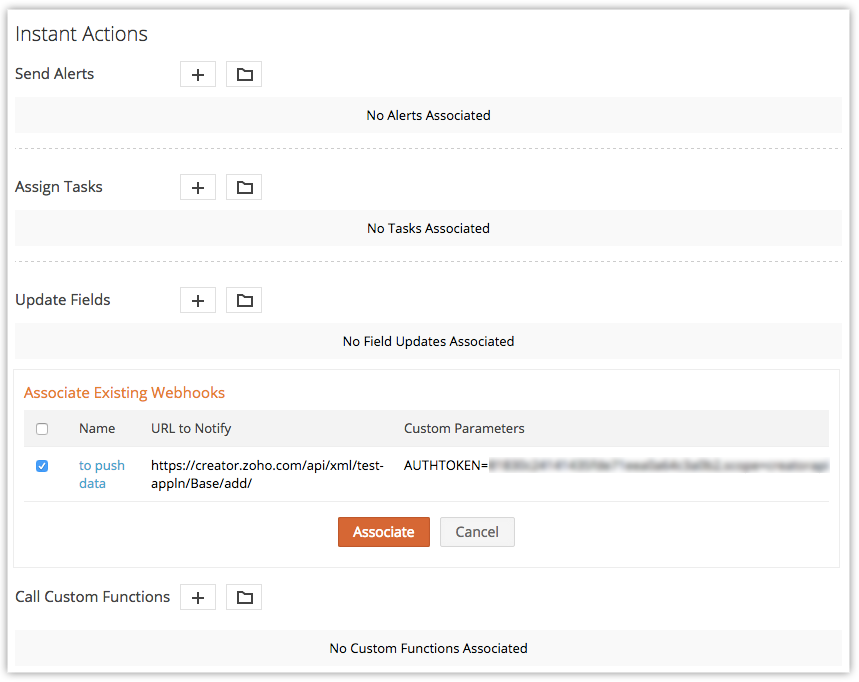
Task: Open folder icon next to Send Alerts
Action: (x=244, y=74)
